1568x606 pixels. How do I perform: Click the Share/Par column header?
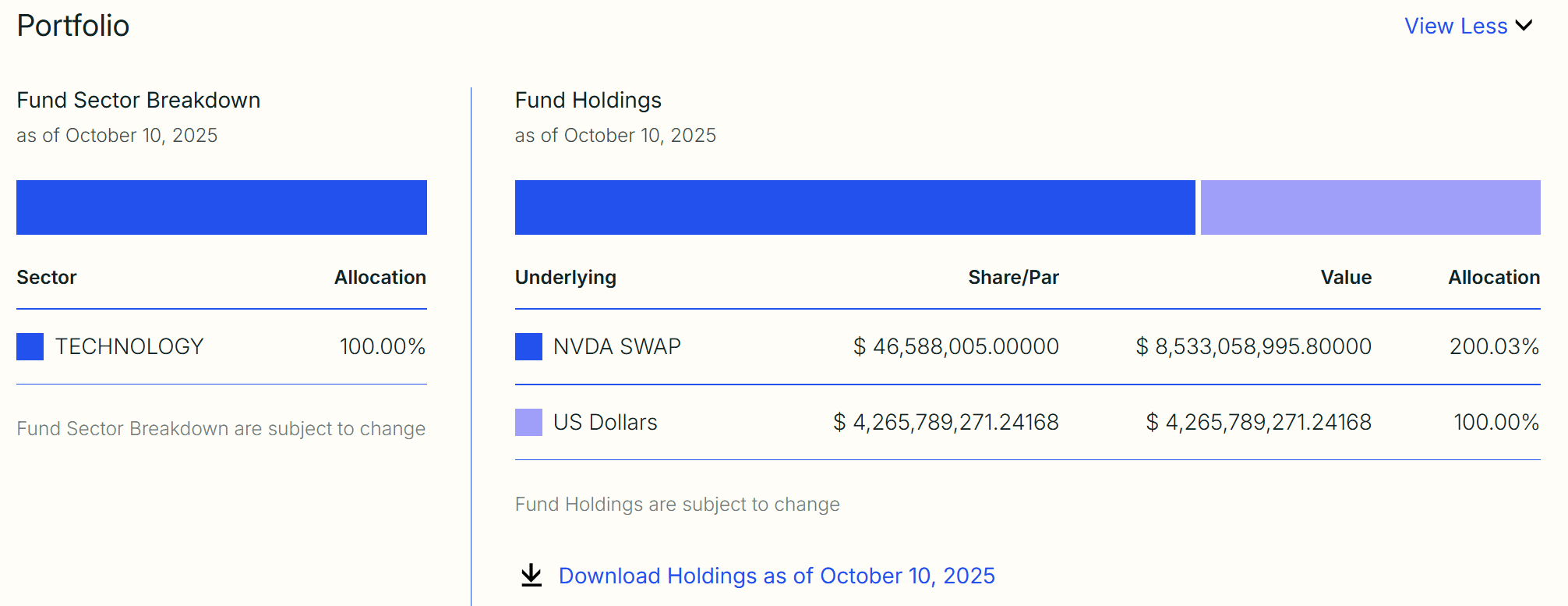[x=1013, y=277]
